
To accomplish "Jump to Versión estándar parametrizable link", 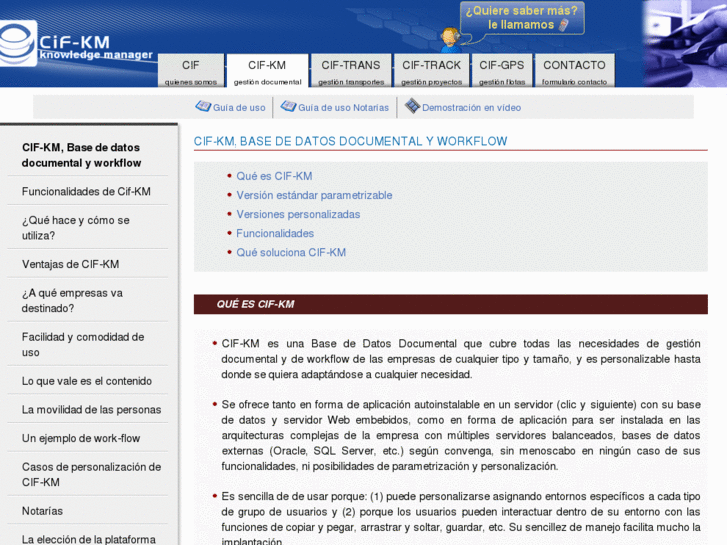I will [314, 195].
